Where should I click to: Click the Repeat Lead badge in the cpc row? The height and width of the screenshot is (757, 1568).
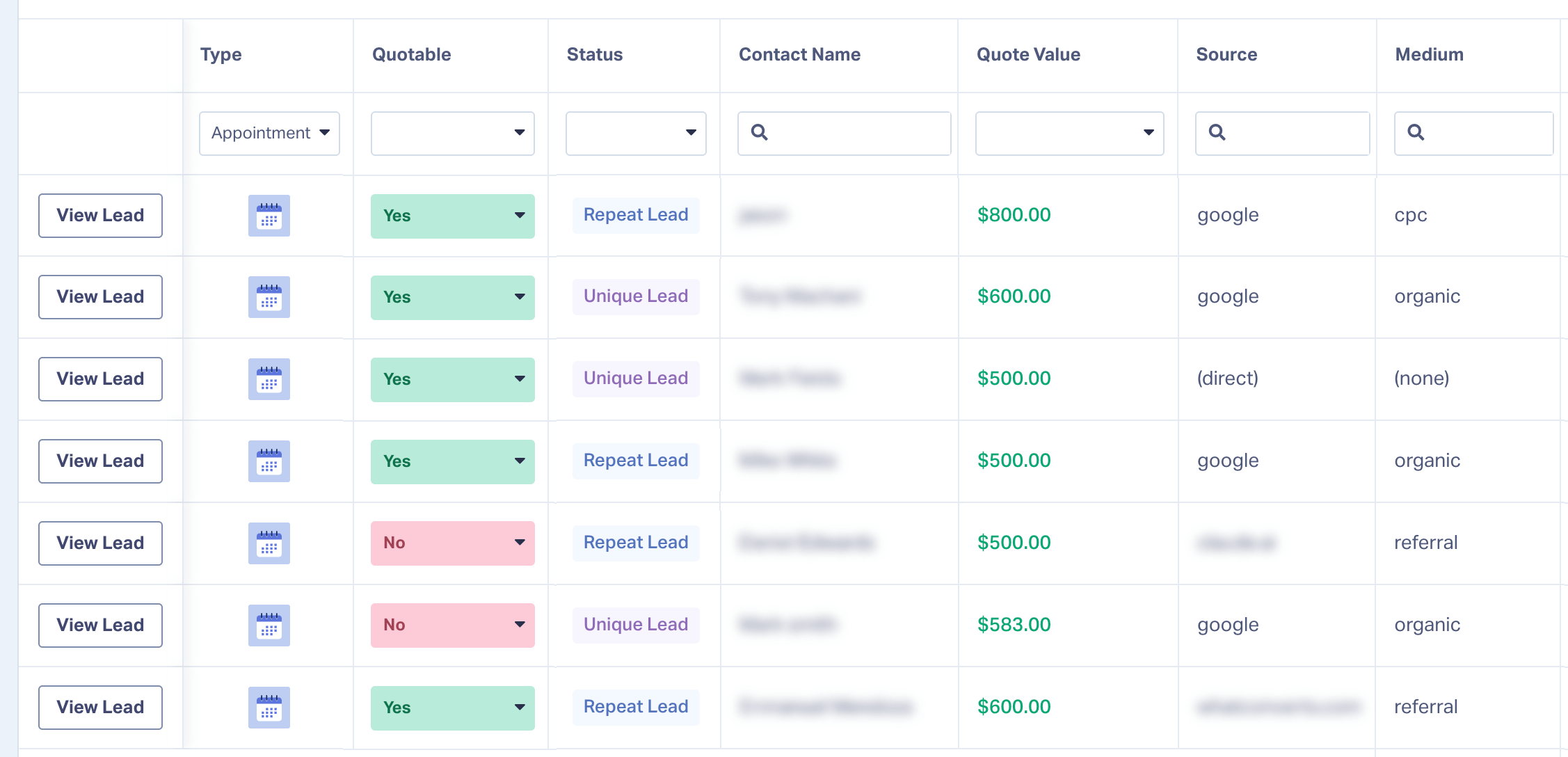635,215
